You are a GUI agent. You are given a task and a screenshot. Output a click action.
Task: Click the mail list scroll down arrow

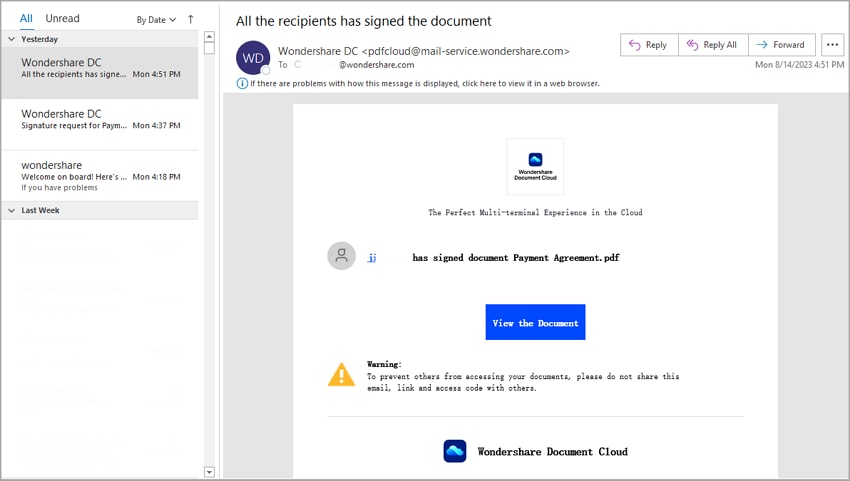(x=209, y=472)
